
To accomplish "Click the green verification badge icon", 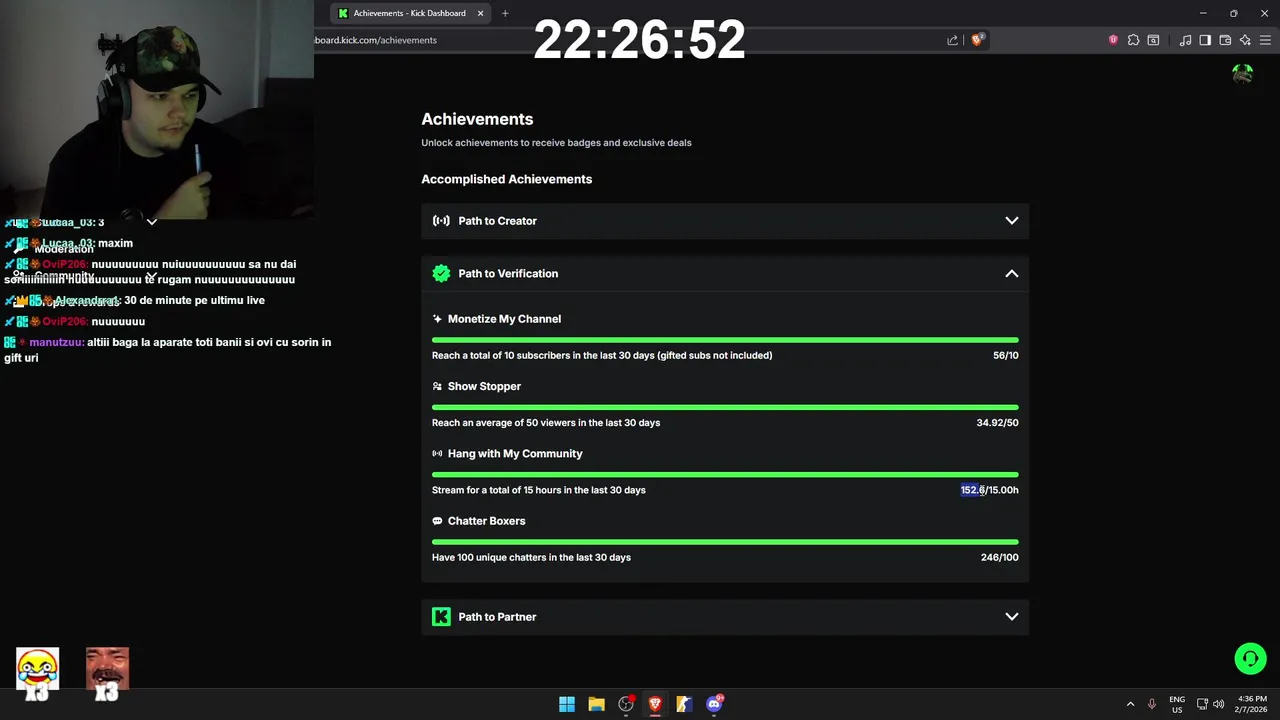I will 441,273.
